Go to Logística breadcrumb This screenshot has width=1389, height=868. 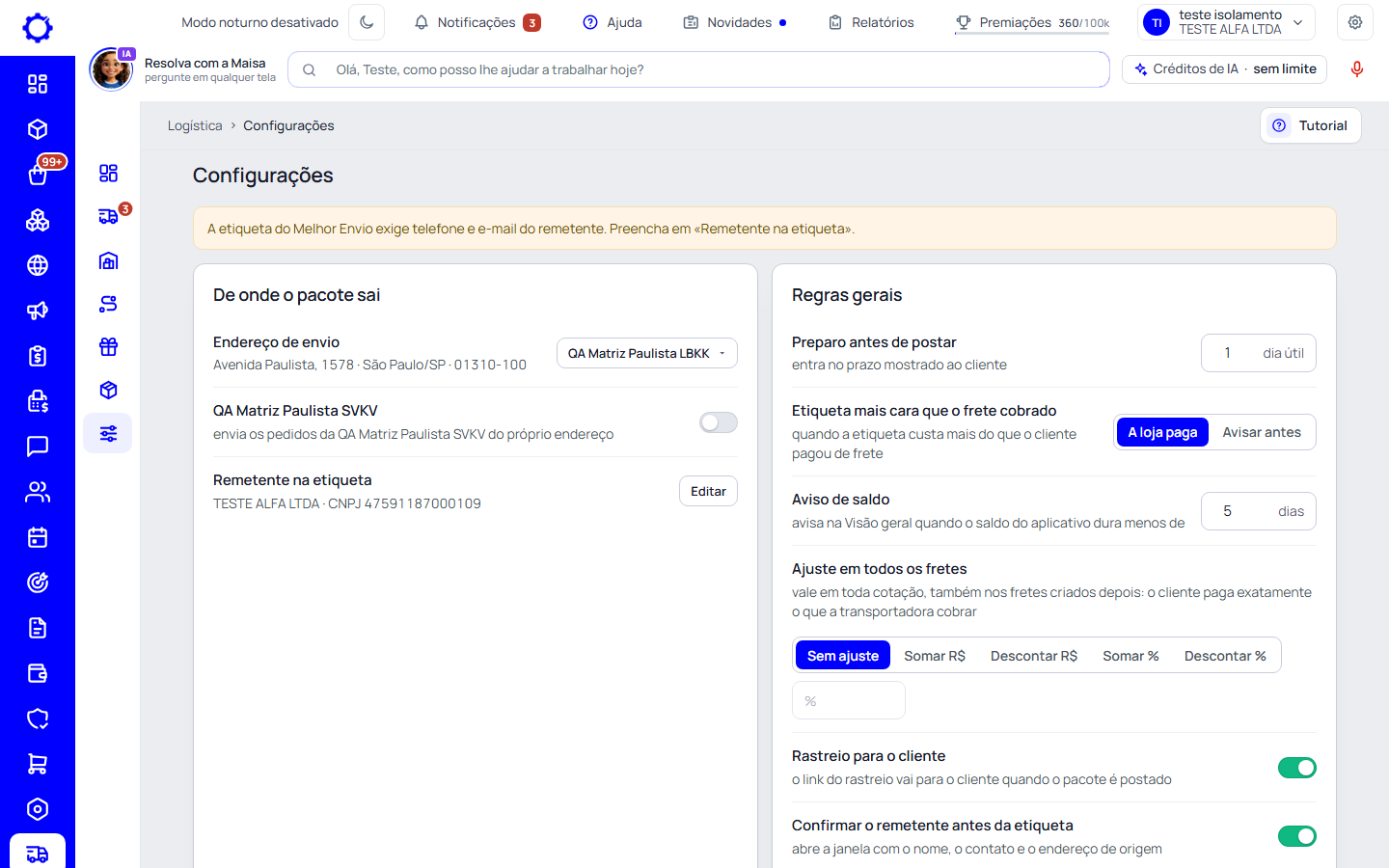click(x=195, y=125)
